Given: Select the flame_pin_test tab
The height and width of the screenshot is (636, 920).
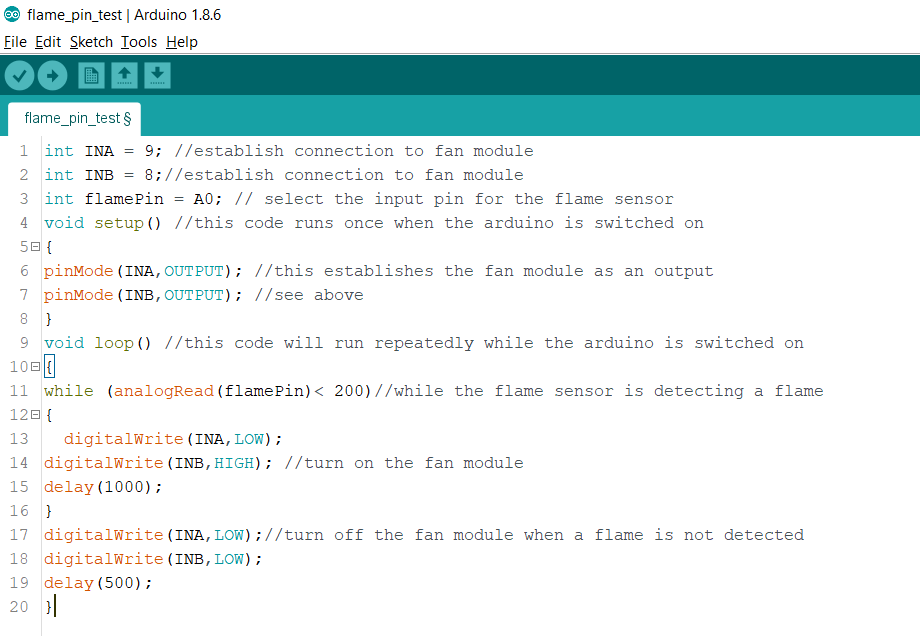Looking at the screenshot, I should [75, 119].
